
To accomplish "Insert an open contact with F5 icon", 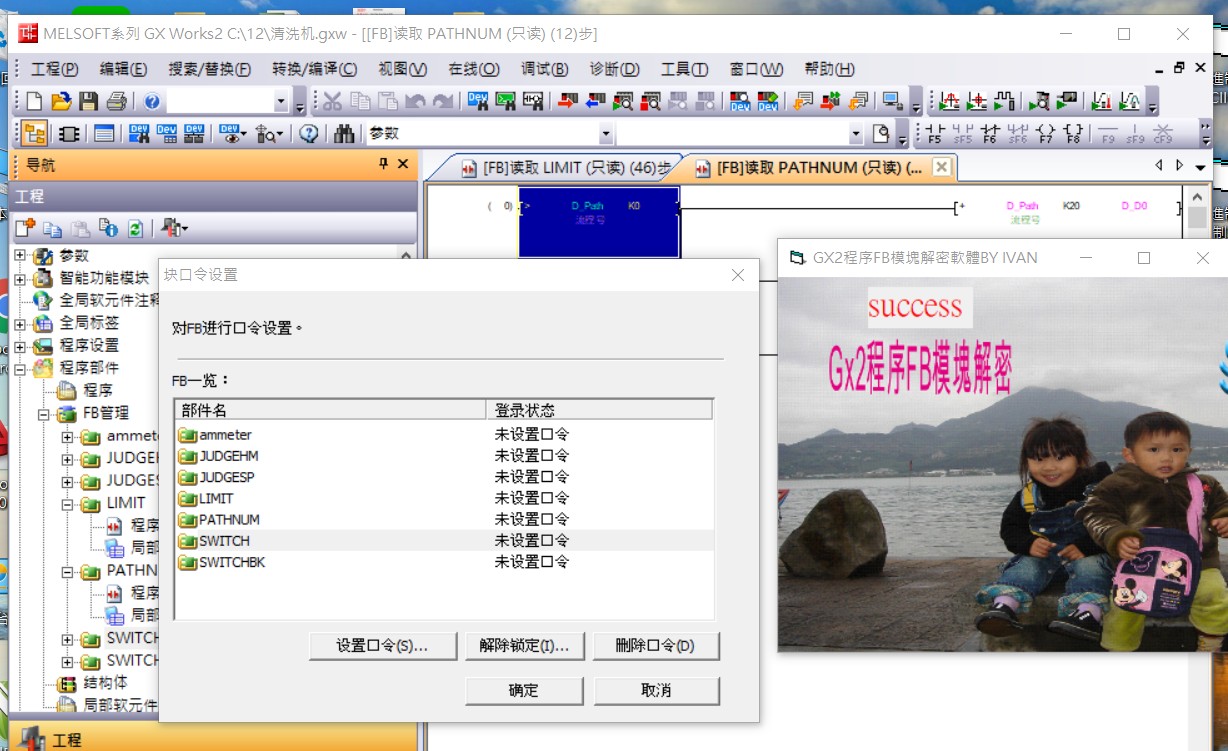I will coord(935,134).
